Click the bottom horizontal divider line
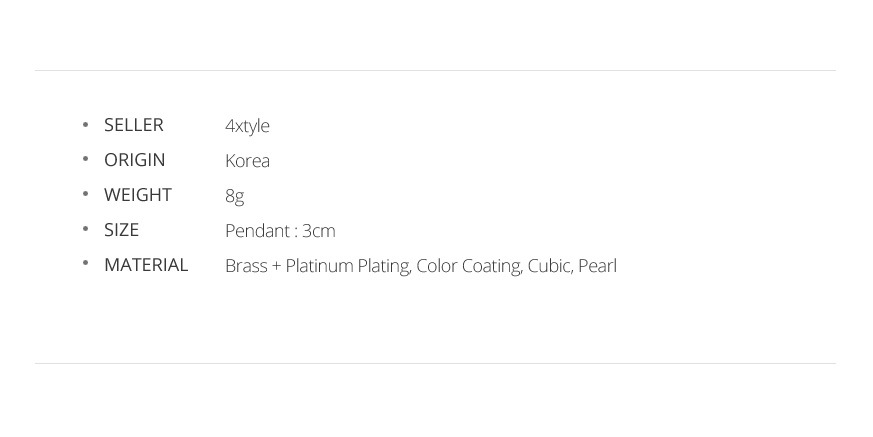This screenshot has width=873, height=437. pyautogui.click(x=435, y=364)
